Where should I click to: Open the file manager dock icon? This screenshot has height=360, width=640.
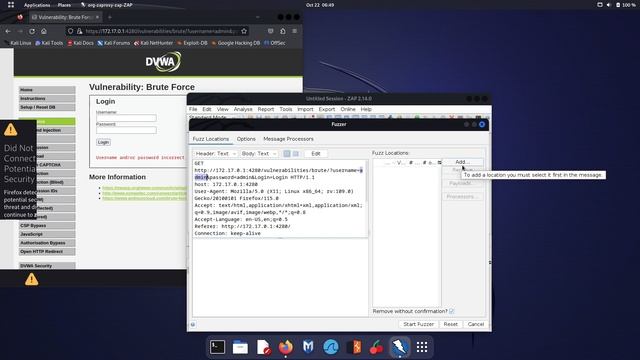(x=240, y=347)
